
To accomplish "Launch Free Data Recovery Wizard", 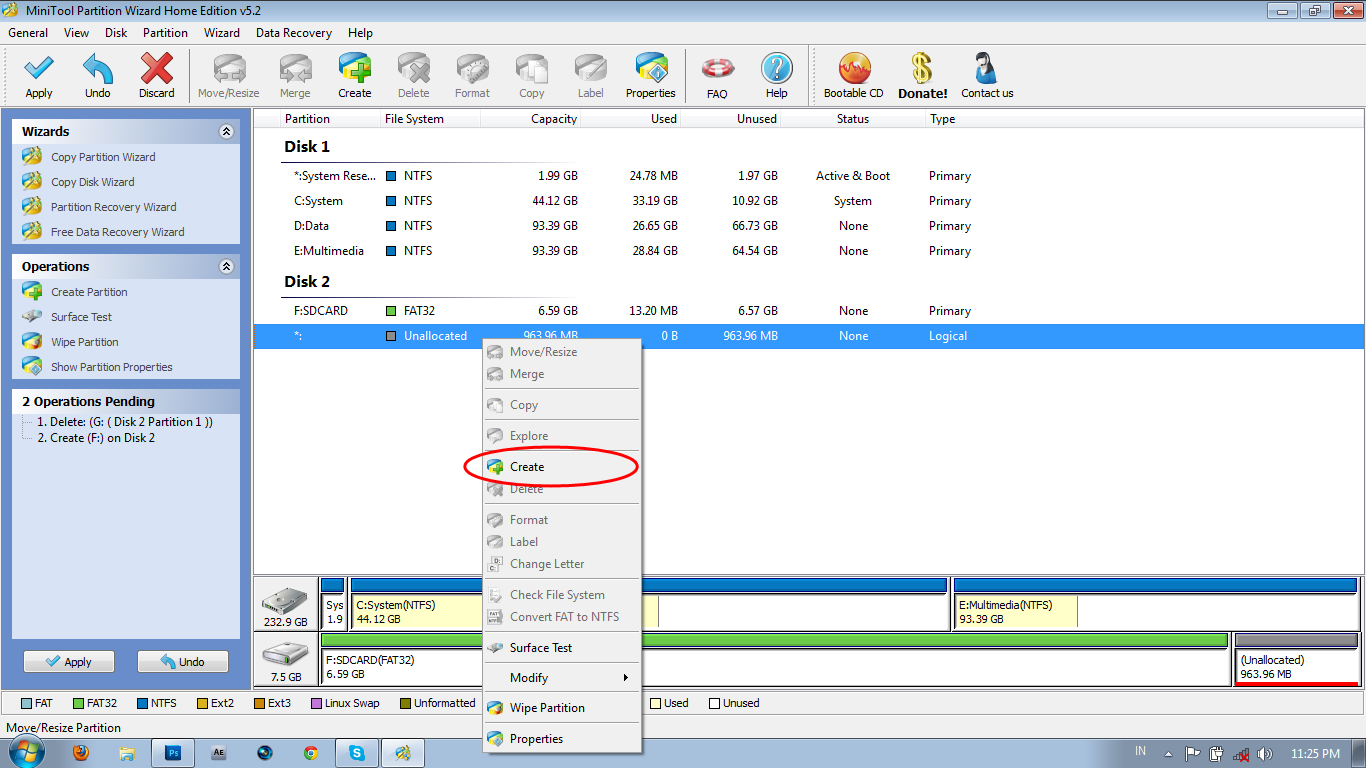I will tap(118, 232).
